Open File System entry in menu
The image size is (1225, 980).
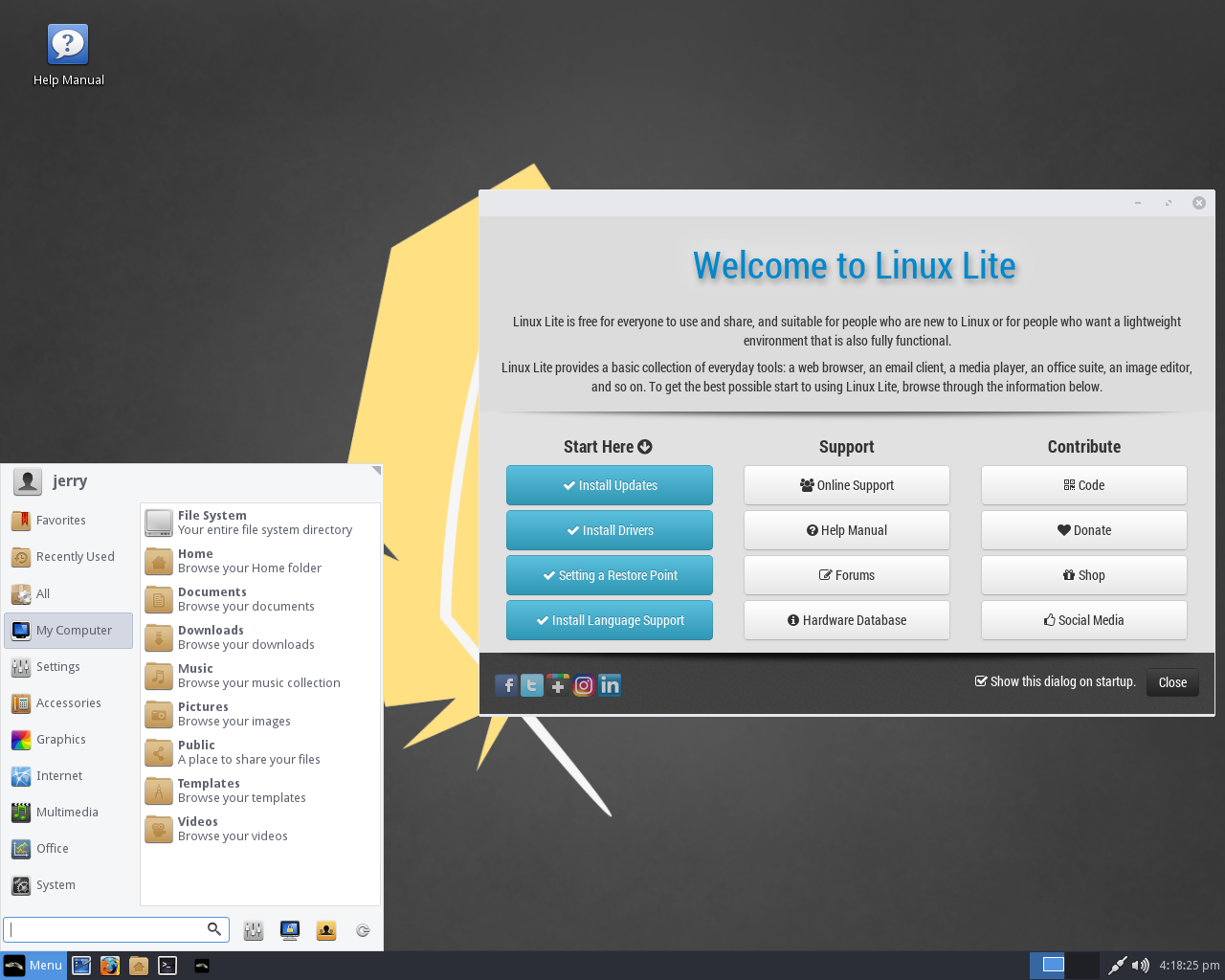click(x=260, y=523)
